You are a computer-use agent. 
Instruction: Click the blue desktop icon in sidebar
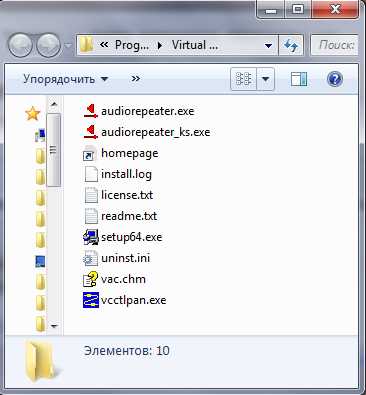point(40,261)
